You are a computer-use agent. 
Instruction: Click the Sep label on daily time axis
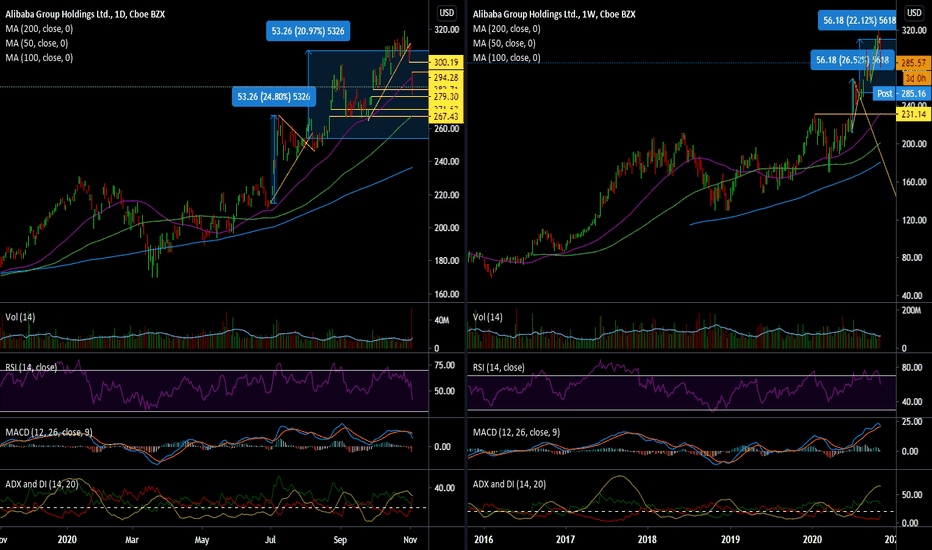click(x=340, y=539)
